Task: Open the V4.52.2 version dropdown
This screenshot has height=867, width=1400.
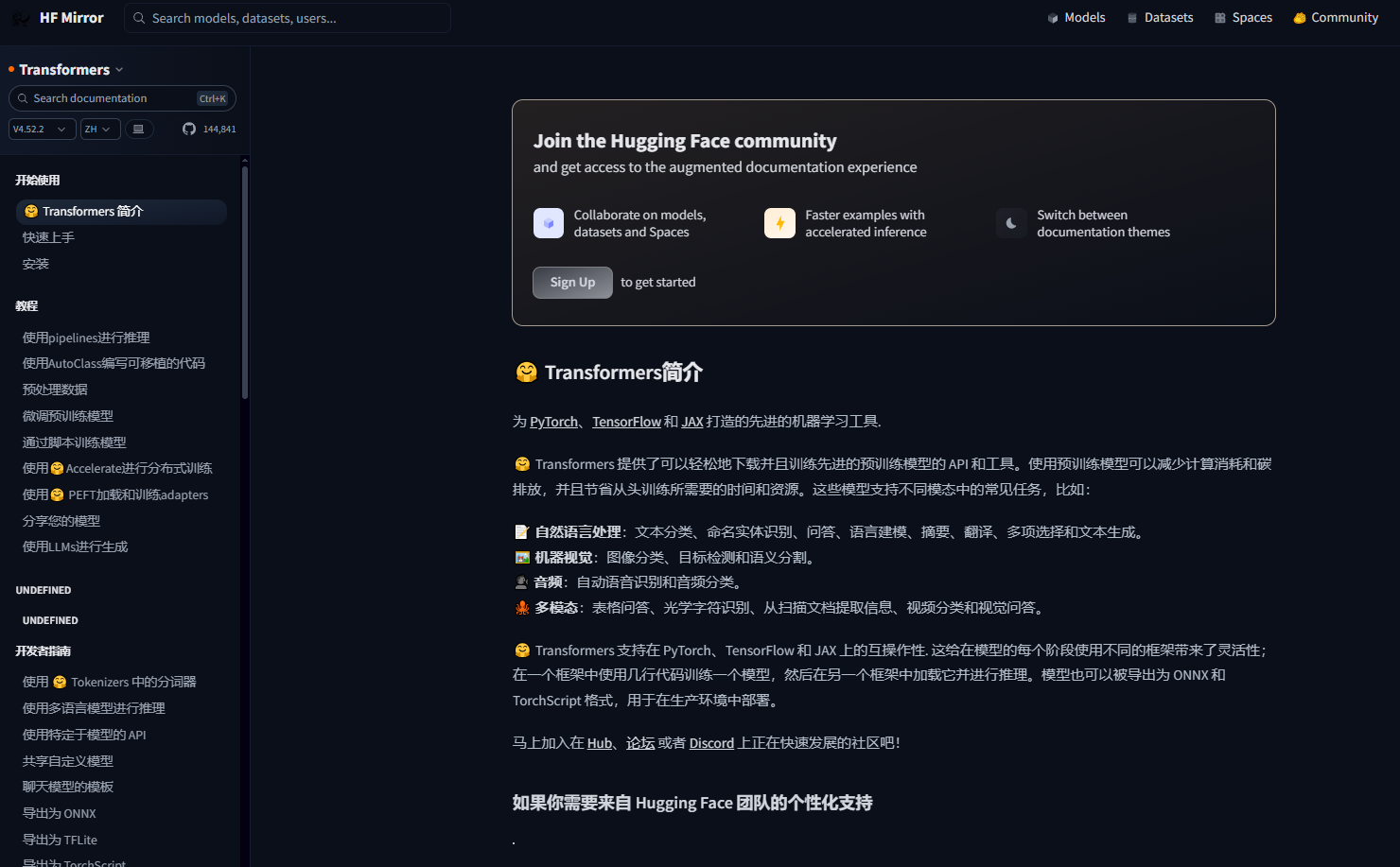Action: tap(42, 129)
